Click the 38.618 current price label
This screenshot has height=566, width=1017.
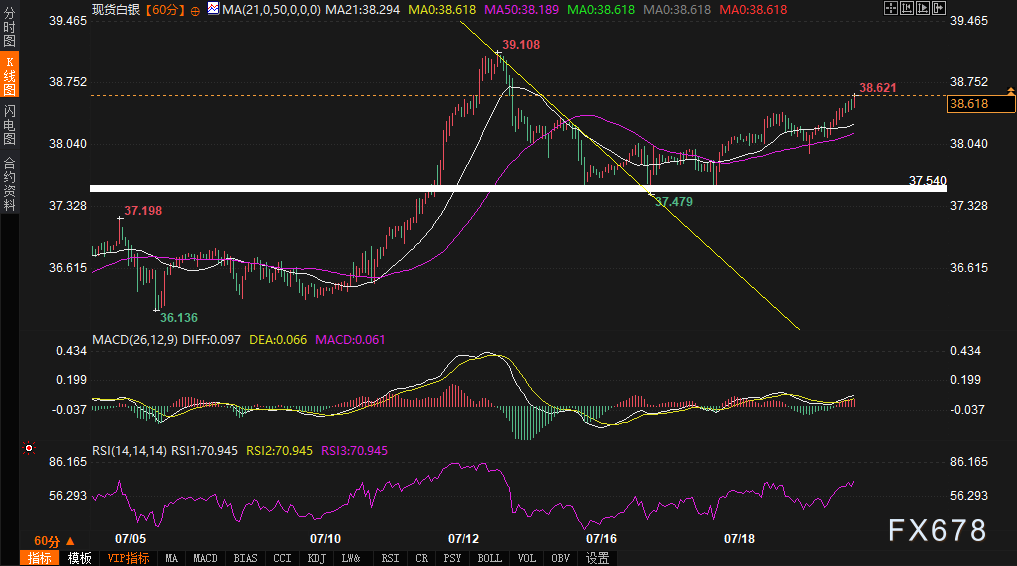969,103
